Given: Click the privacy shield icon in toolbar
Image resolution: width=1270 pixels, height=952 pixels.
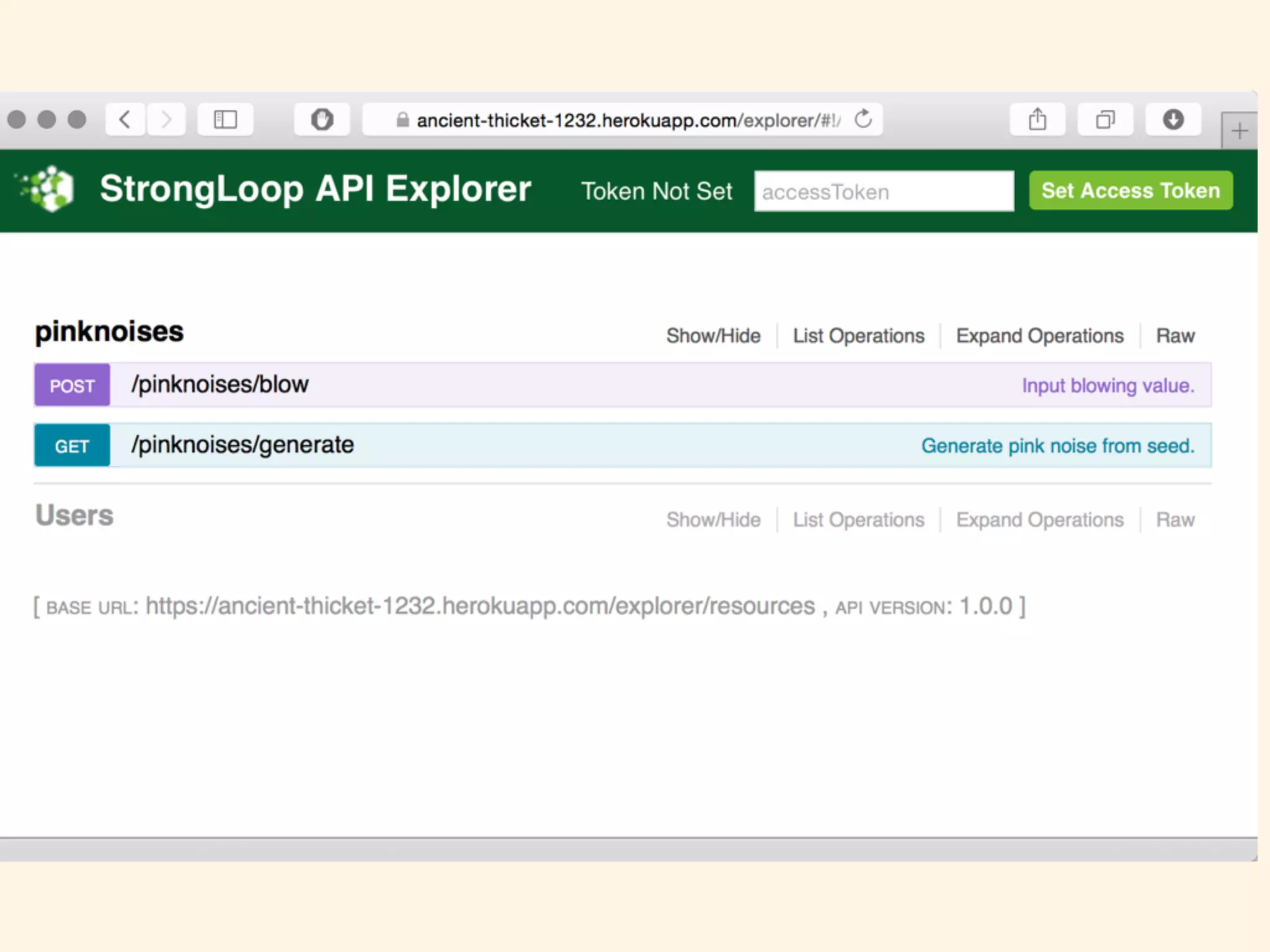Looking at the screenshot, I should point(322,119).
